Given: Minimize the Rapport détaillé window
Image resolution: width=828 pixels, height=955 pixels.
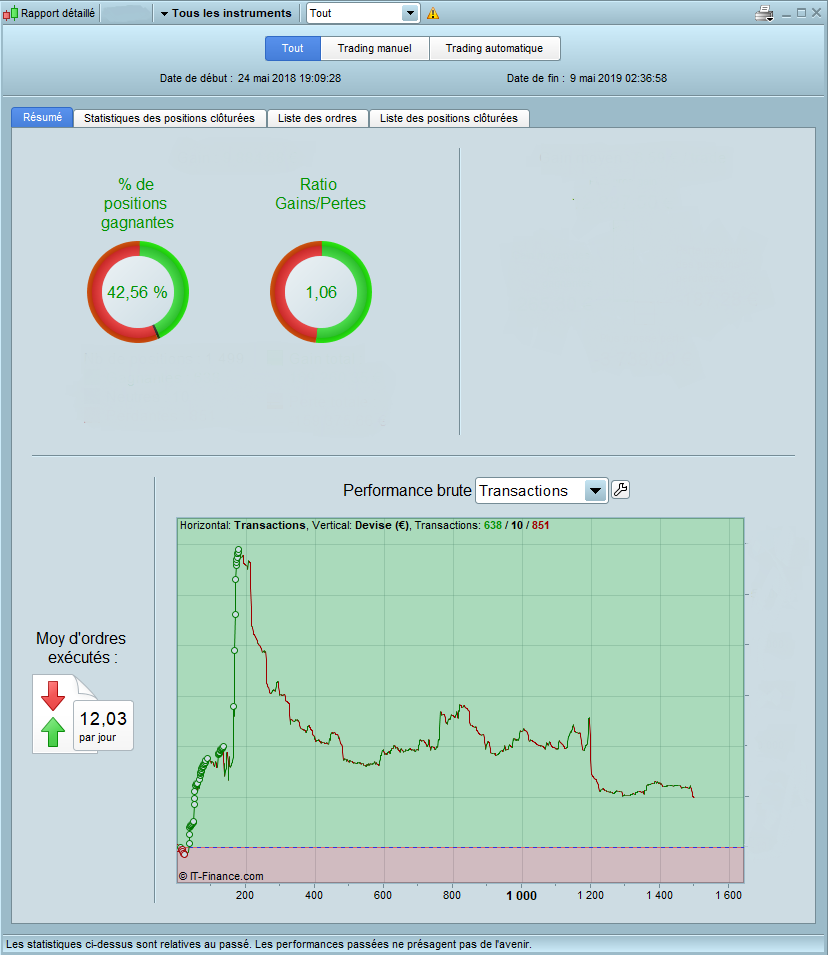Looking at the screenshot, I should click(787, 13).
